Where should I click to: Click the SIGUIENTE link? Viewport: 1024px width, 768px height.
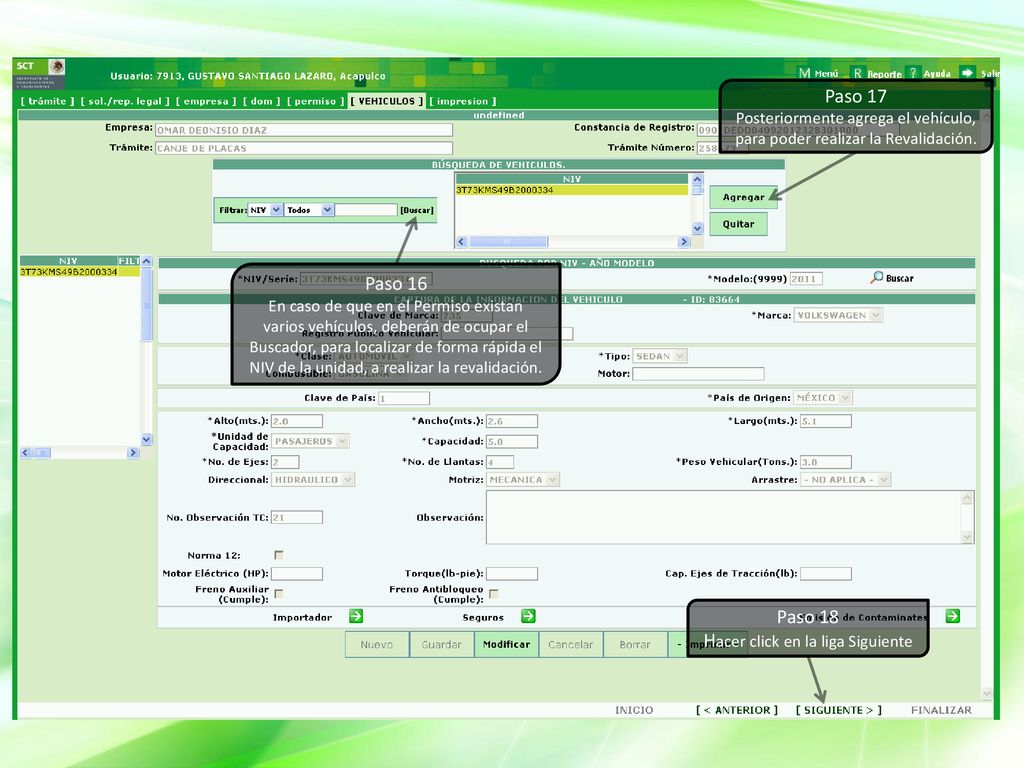pyautogui.click(x=839, y=710)
